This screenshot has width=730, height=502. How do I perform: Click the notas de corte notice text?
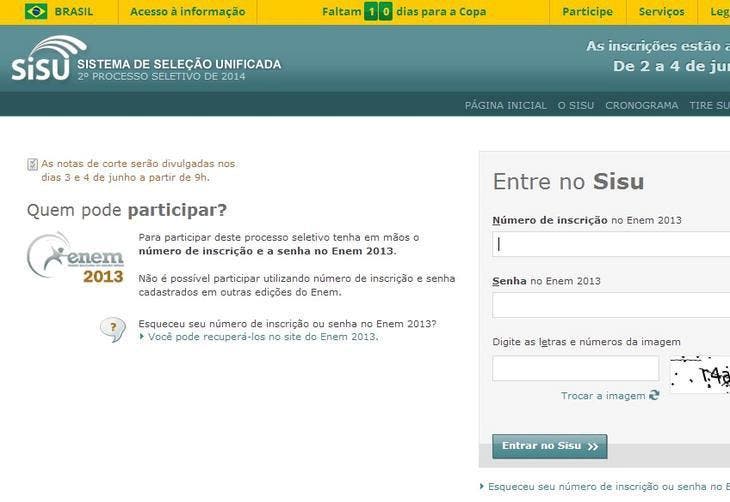[x=138, y=170]
